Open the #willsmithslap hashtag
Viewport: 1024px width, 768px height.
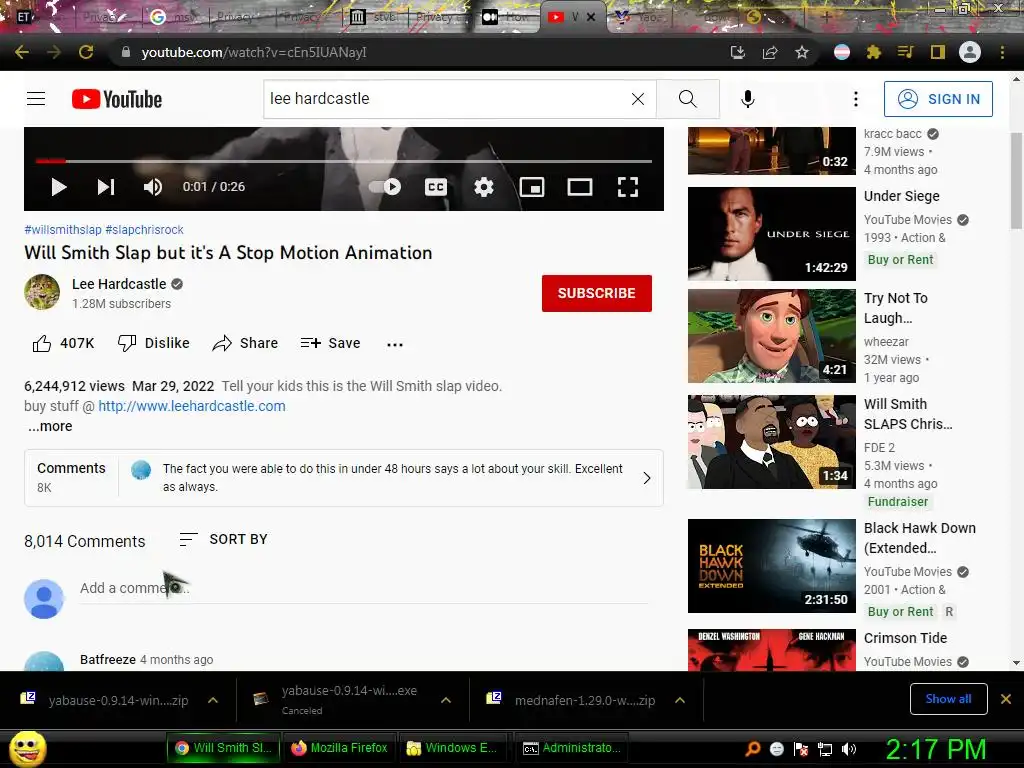(63, 230)
